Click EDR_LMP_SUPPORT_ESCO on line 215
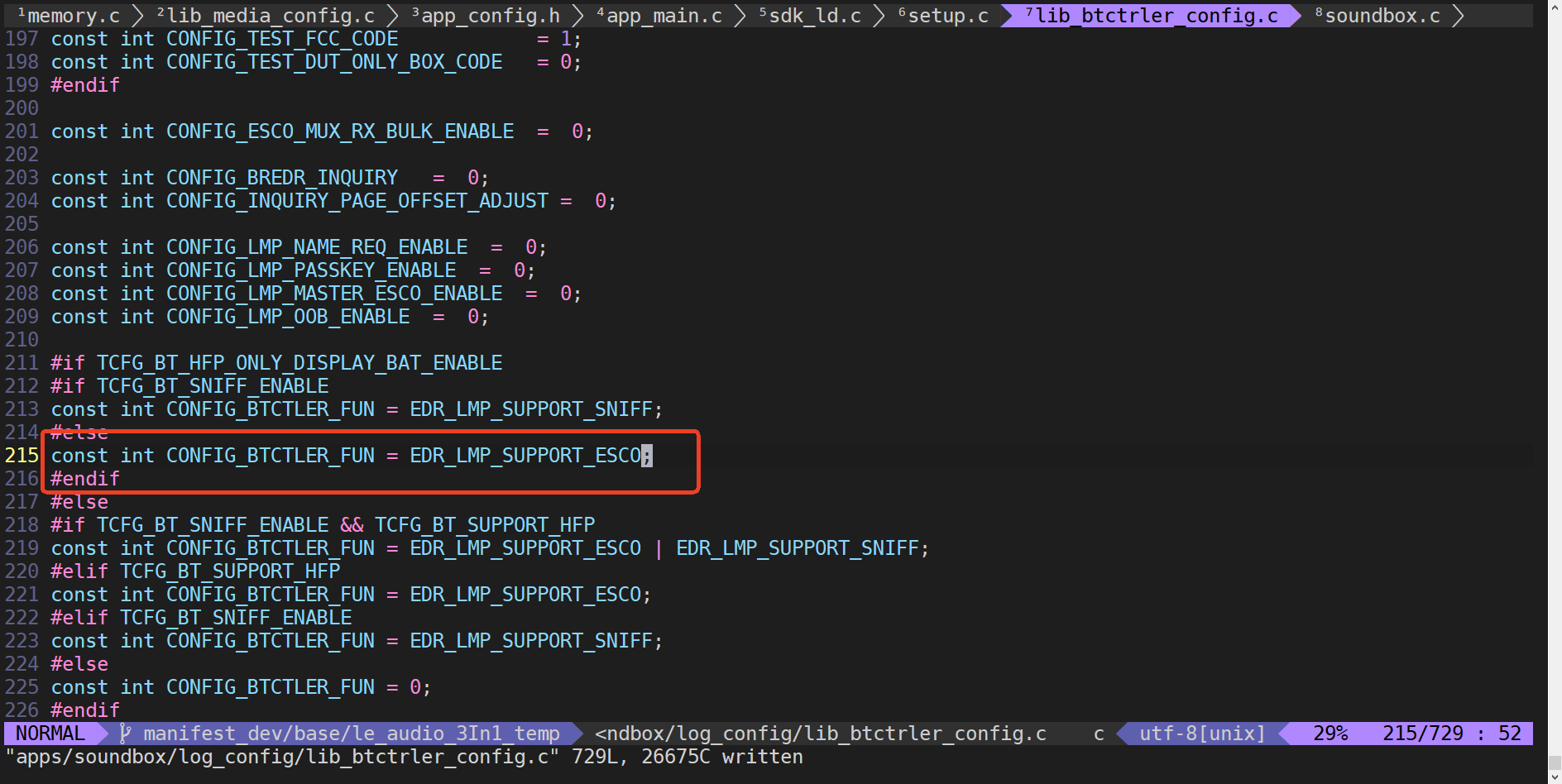Viewport: 1562px width, 784px height. 525,456
